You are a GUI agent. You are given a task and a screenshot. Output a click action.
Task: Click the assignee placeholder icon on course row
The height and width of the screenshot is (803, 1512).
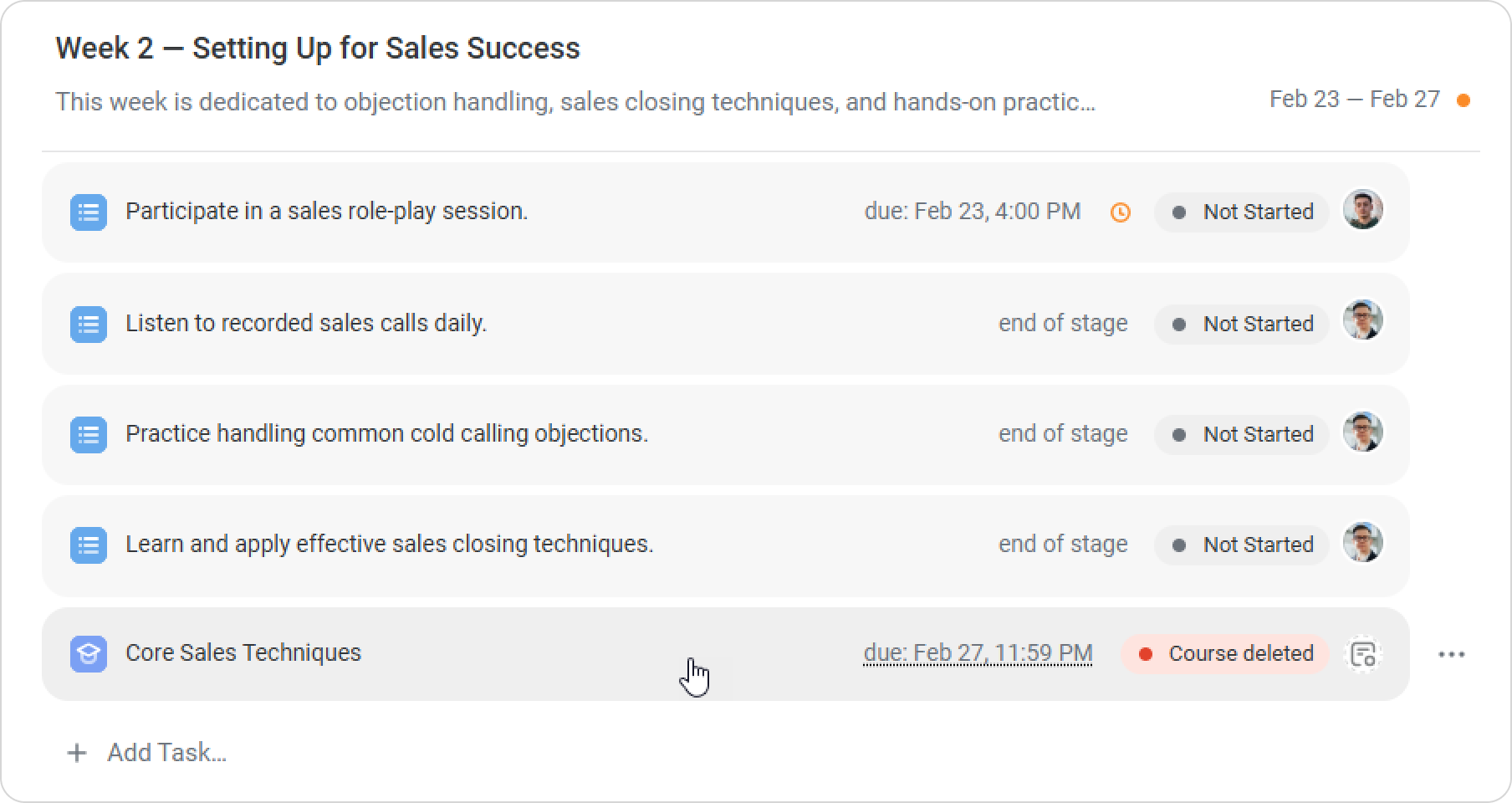(x=1363, y=654)
